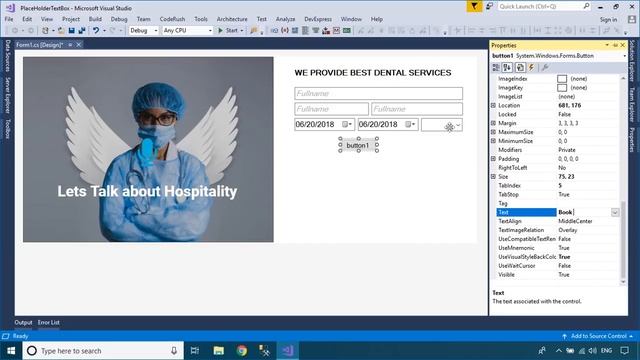Image resolution: width=640 pixels, height=360 pixels.
Task: Toggle pin on the Form1.cs [Design] tab
Action: pyautogui.click(x=70, y=45)
